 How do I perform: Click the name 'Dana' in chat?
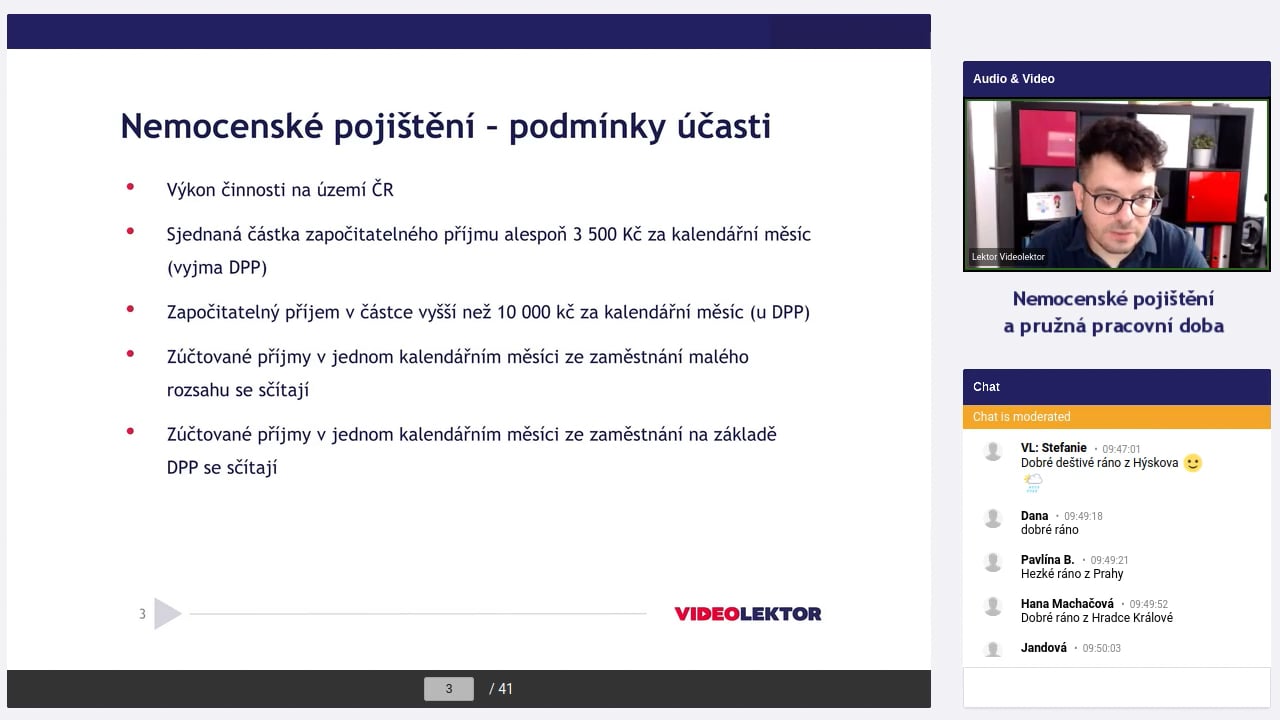[1035, 516]
